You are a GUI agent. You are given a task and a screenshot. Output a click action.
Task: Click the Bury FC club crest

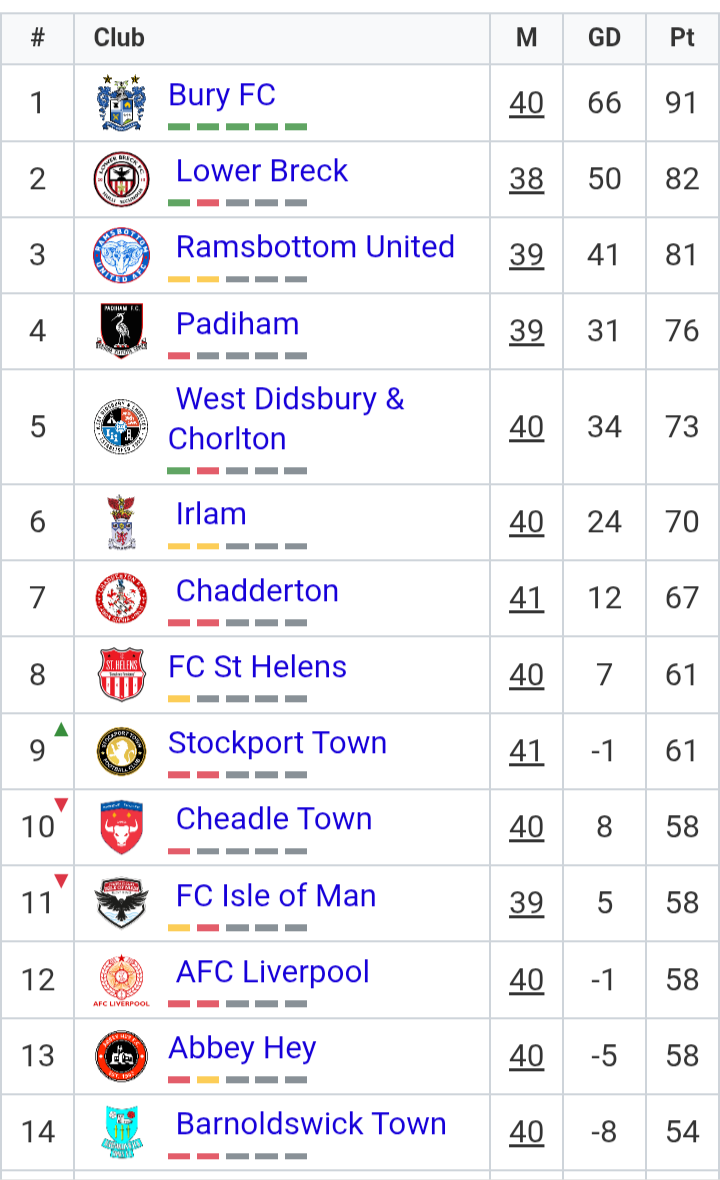pos(121,102)
